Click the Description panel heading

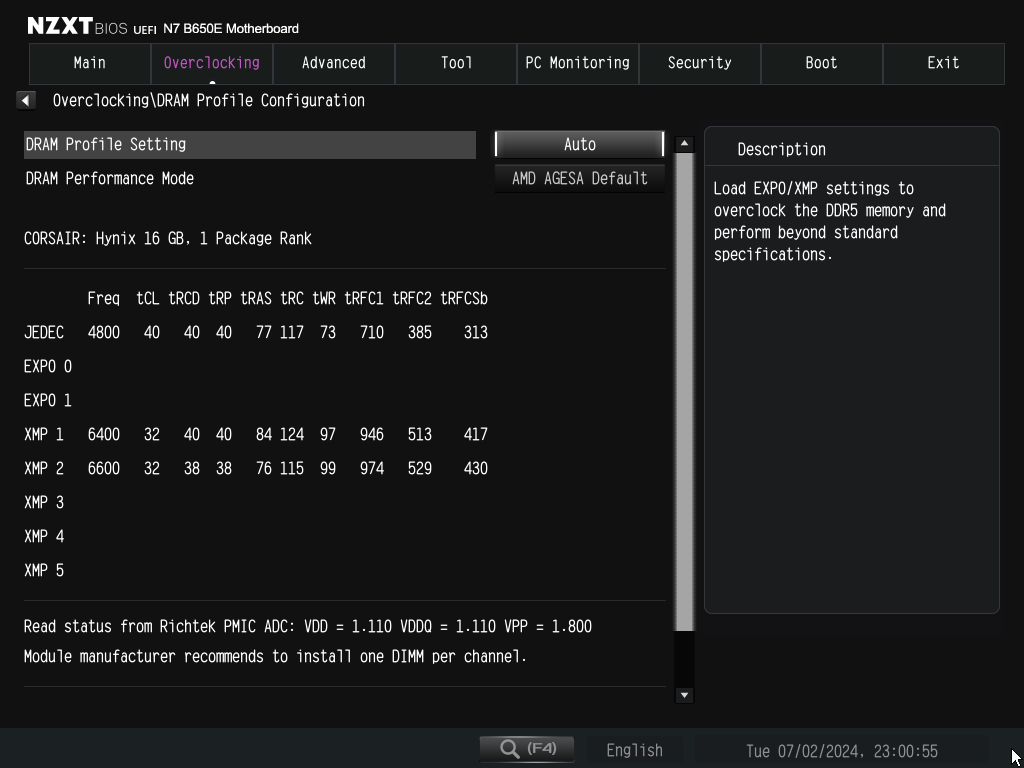coord(781,150)
